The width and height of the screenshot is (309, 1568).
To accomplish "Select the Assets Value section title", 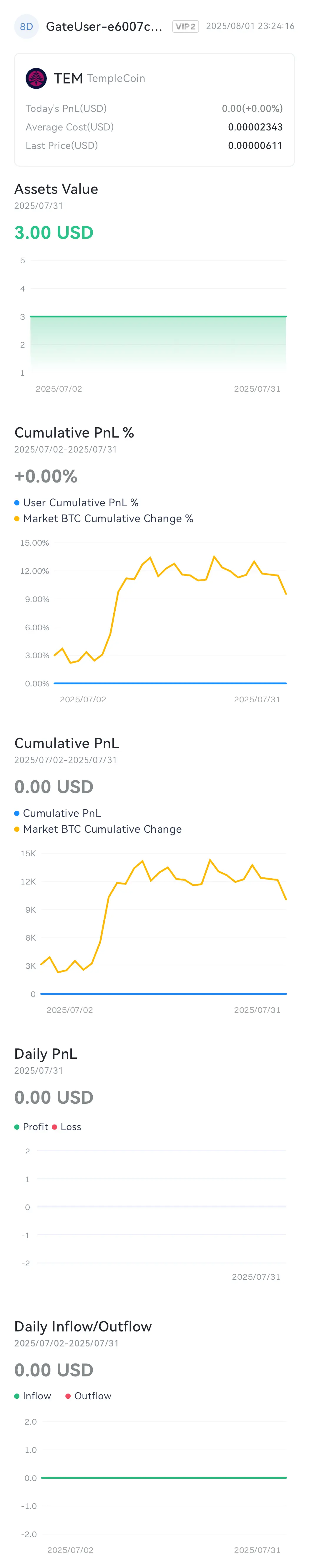I will click(56, 189).
